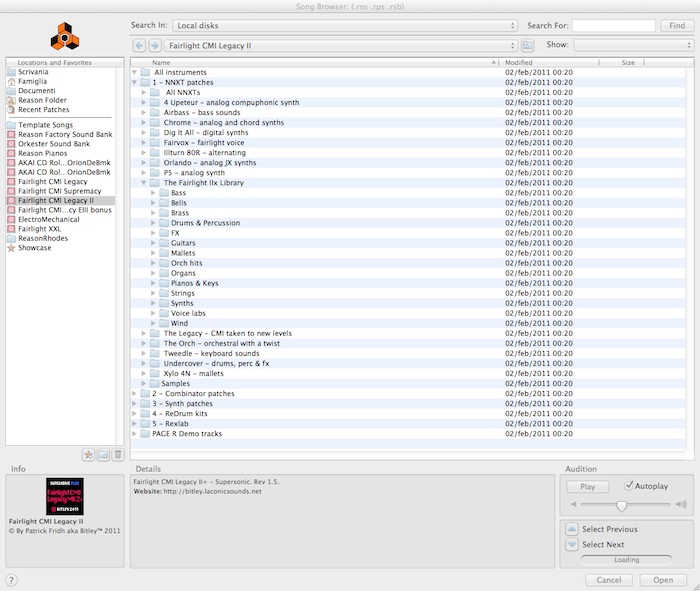
Task: Click the Select Next arrow button
Action: click(571, 545)
